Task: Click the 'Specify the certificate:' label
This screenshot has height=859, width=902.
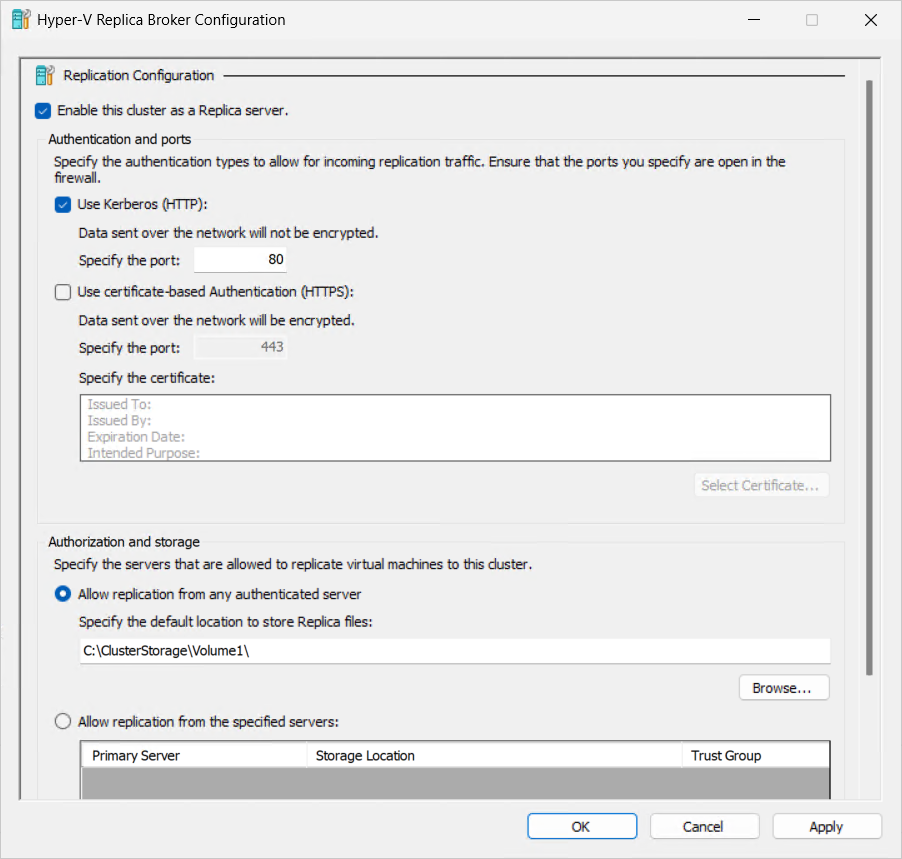Action: (147, 378)
